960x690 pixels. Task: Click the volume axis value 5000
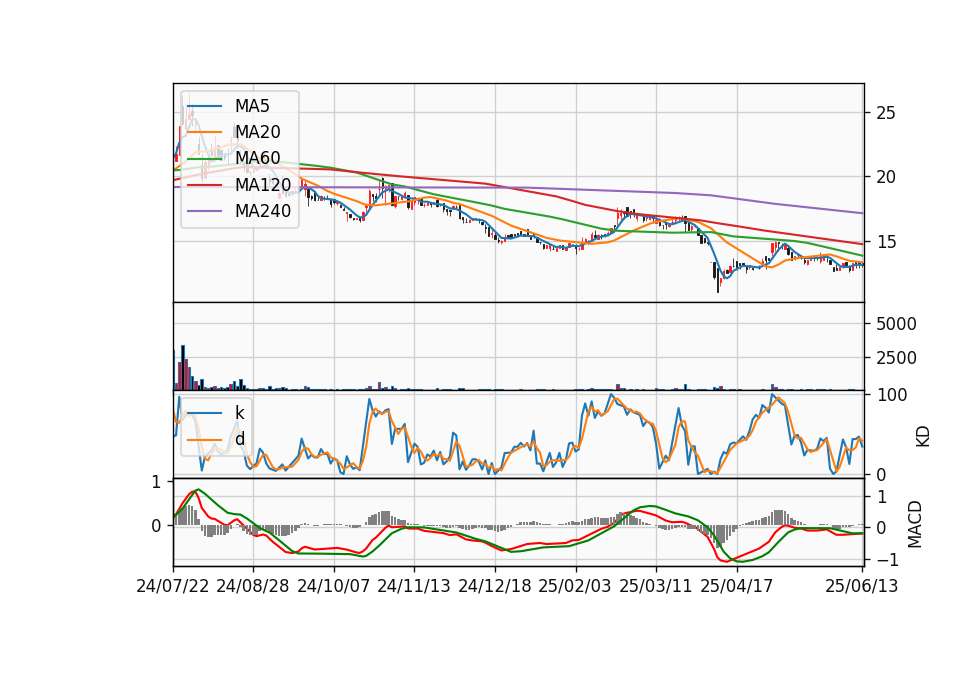896,324
